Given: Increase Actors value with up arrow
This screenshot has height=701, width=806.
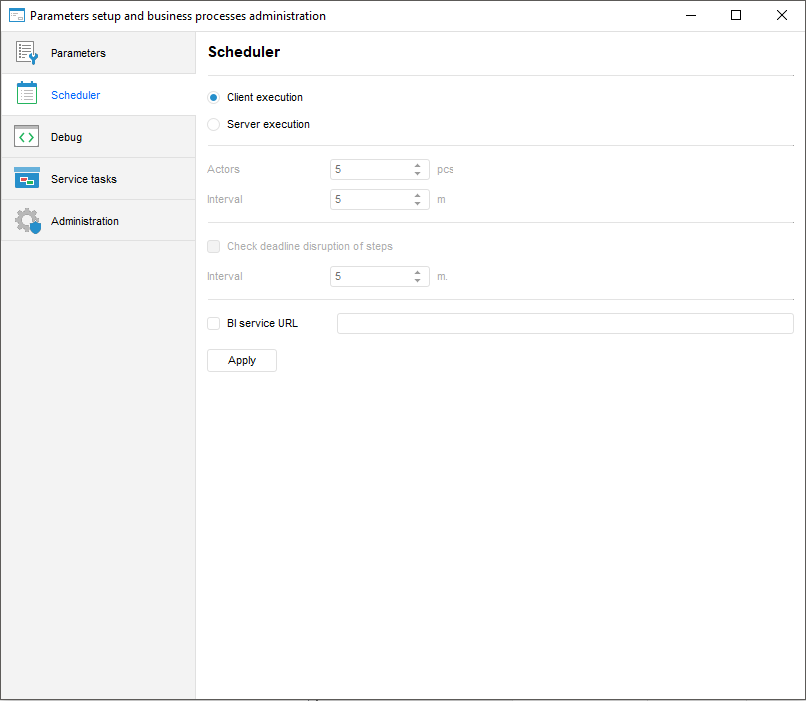Looking at the screenshot, I should pos(417,165).
